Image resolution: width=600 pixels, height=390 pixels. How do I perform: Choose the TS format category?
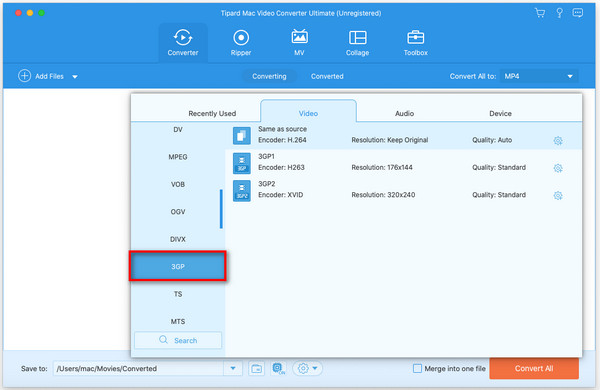pyautogui.click(x=178, y=294)
